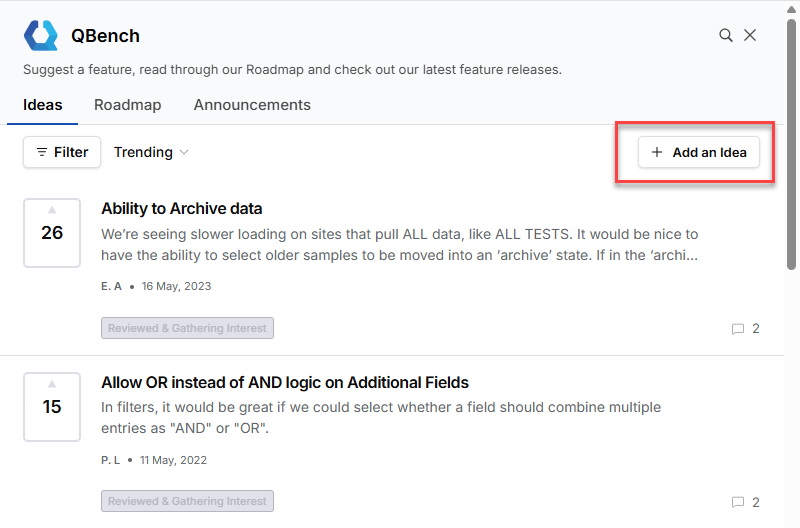This screenshot has height=528, width=800.
Task: Open comments on Allow OR logic idea
Action: point(745,502)
